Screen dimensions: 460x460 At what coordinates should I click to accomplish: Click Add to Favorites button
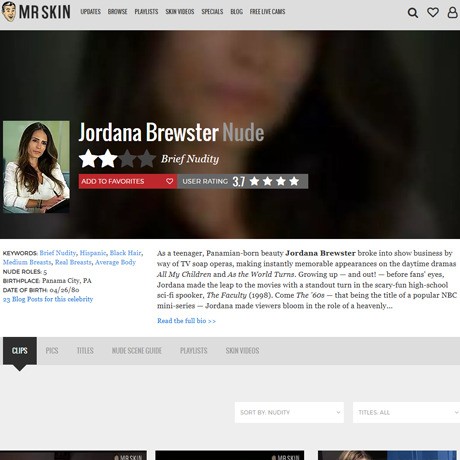[x=128, y=181]
